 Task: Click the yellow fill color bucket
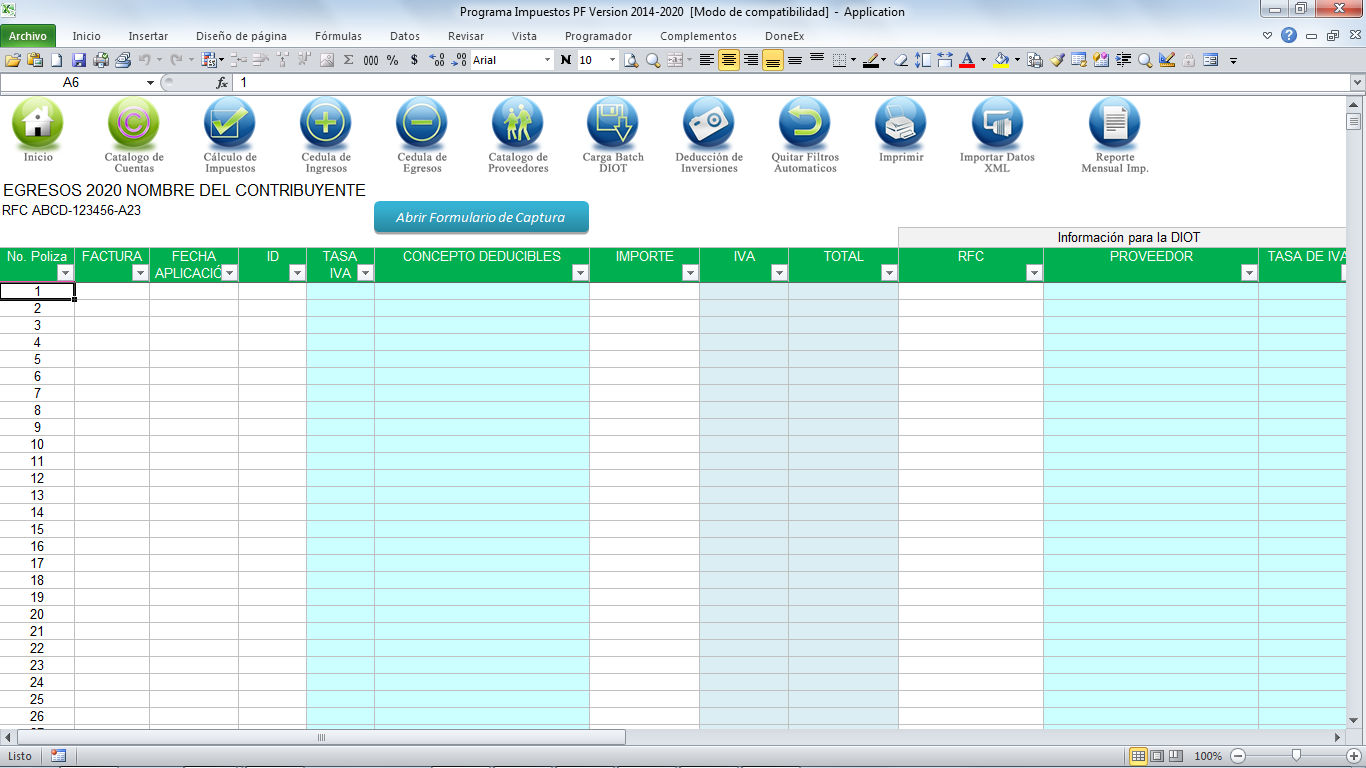coord(1001,60)
